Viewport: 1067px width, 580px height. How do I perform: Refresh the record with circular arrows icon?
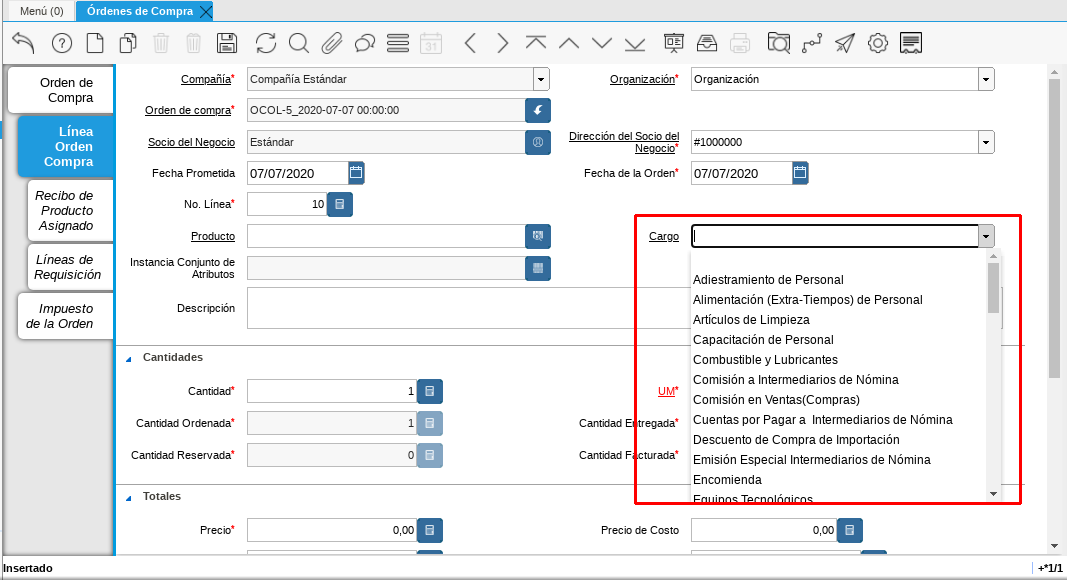266,43
